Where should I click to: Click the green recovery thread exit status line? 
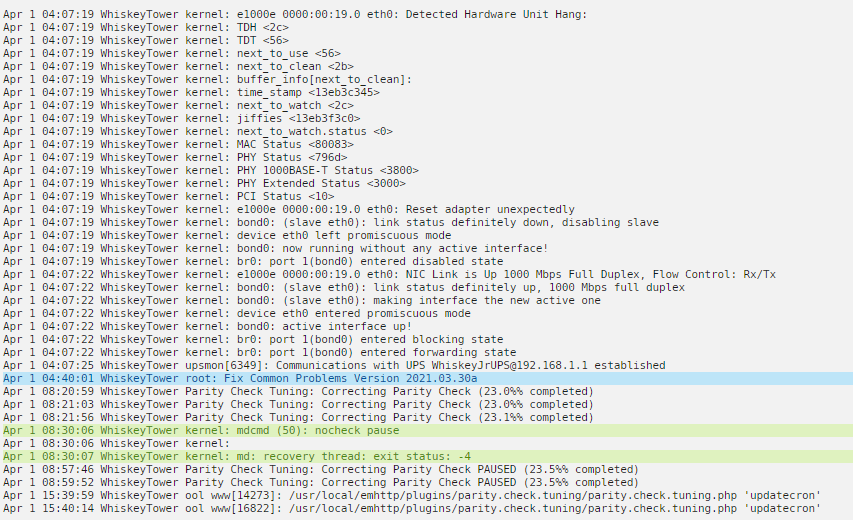click(426, 456)
